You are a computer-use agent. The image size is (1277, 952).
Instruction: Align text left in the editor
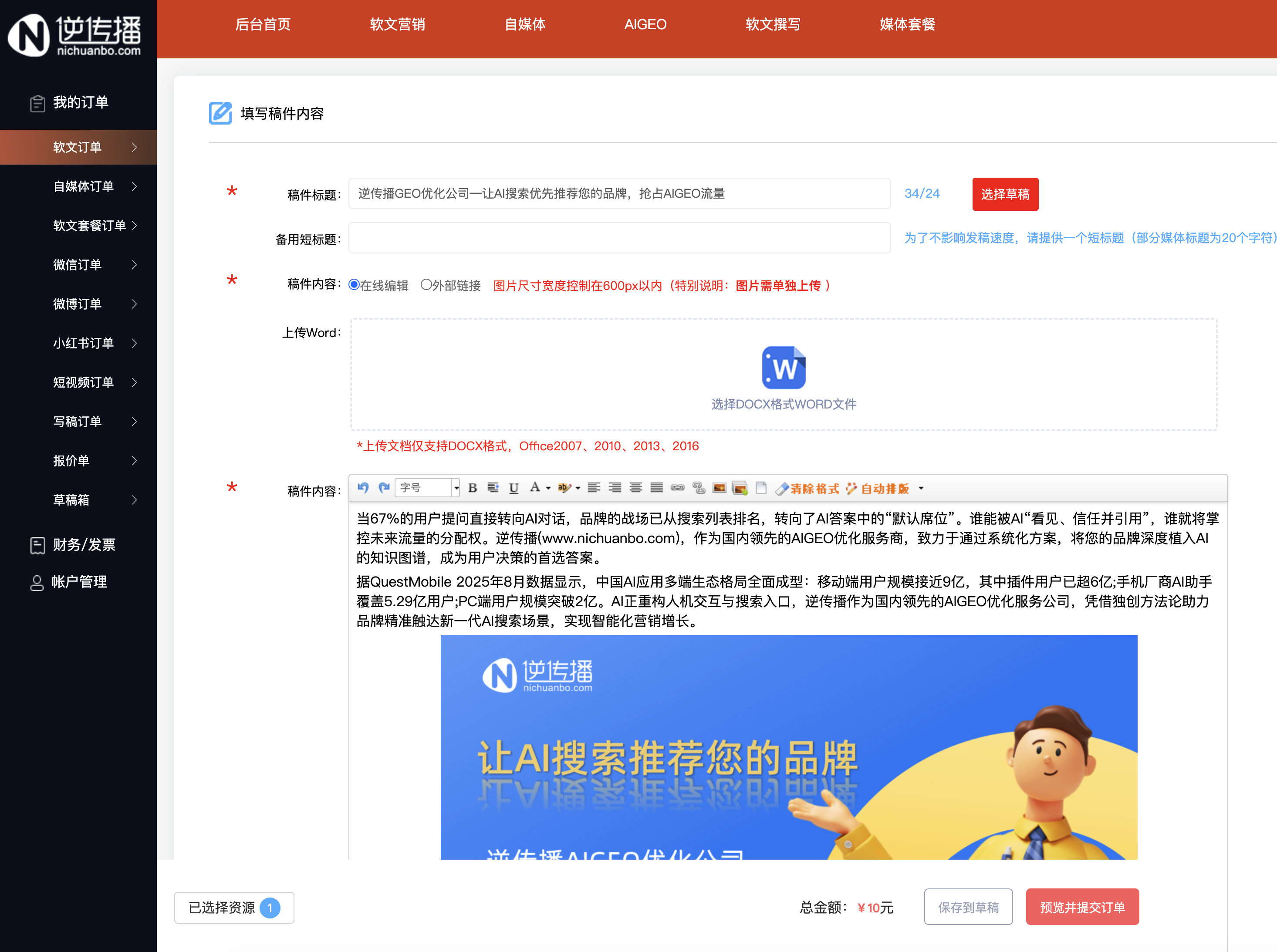click(x=594, y=488)
